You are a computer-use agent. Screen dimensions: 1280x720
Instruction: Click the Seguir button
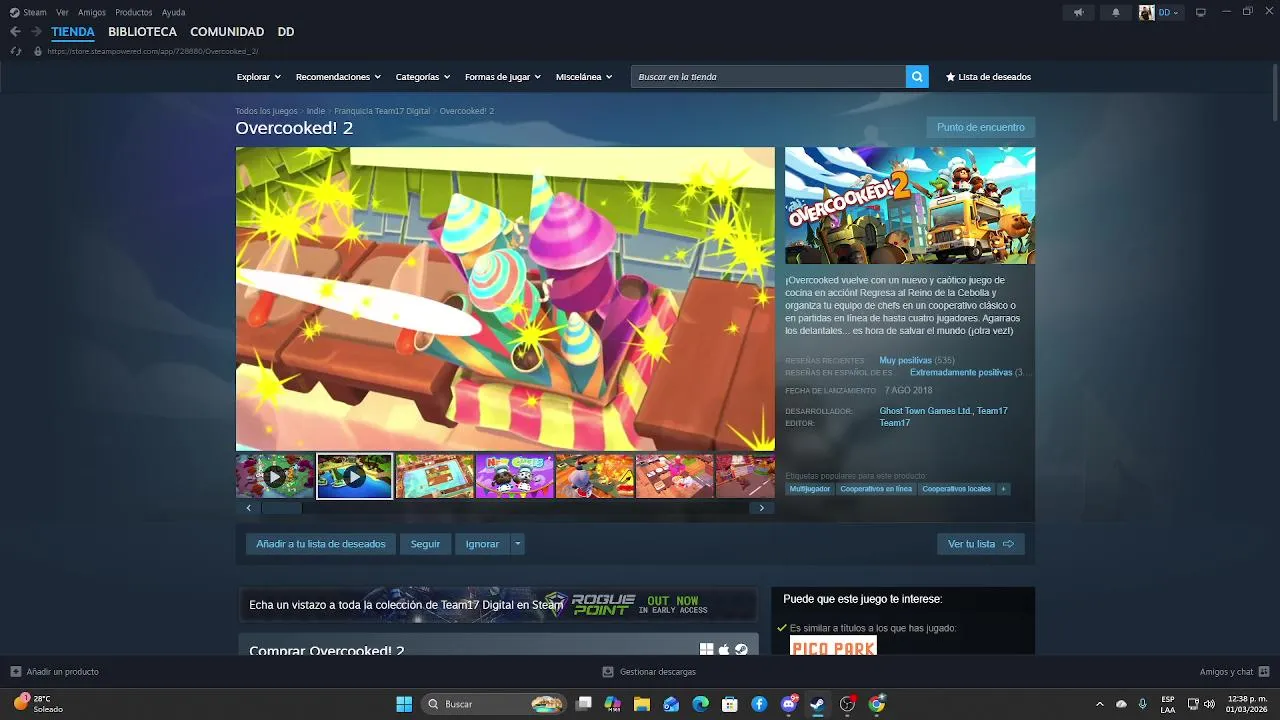(425, 544)
